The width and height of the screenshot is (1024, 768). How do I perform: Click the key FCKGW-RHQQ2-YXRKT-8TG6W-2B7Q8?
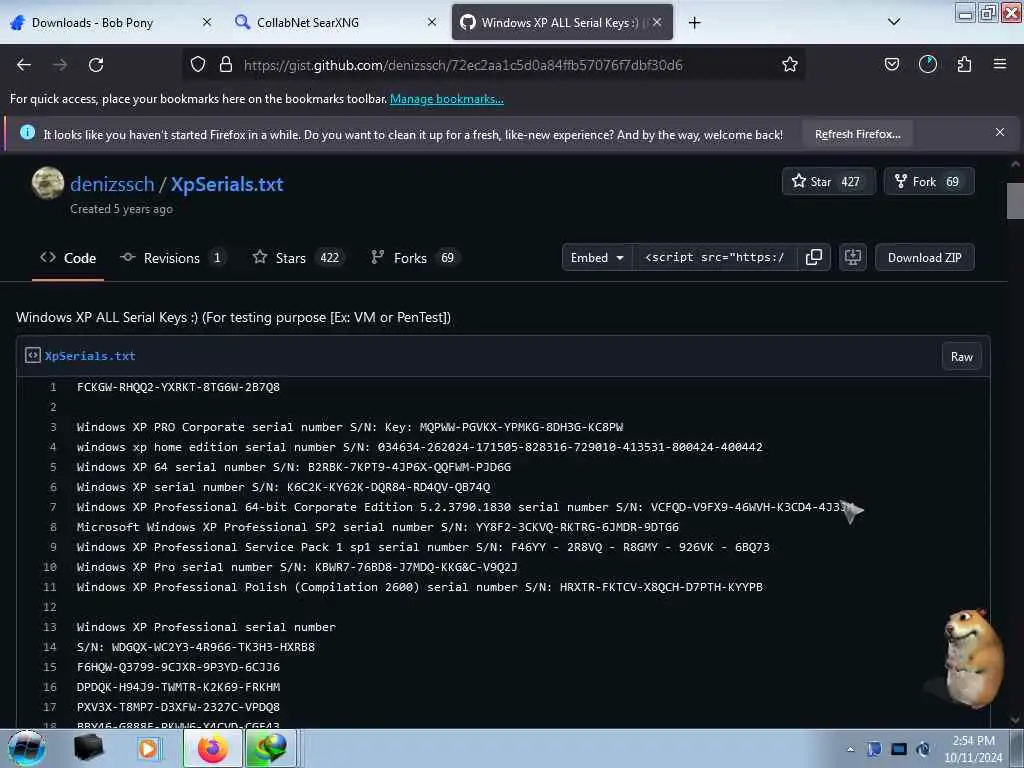click(x=178, y=387)
